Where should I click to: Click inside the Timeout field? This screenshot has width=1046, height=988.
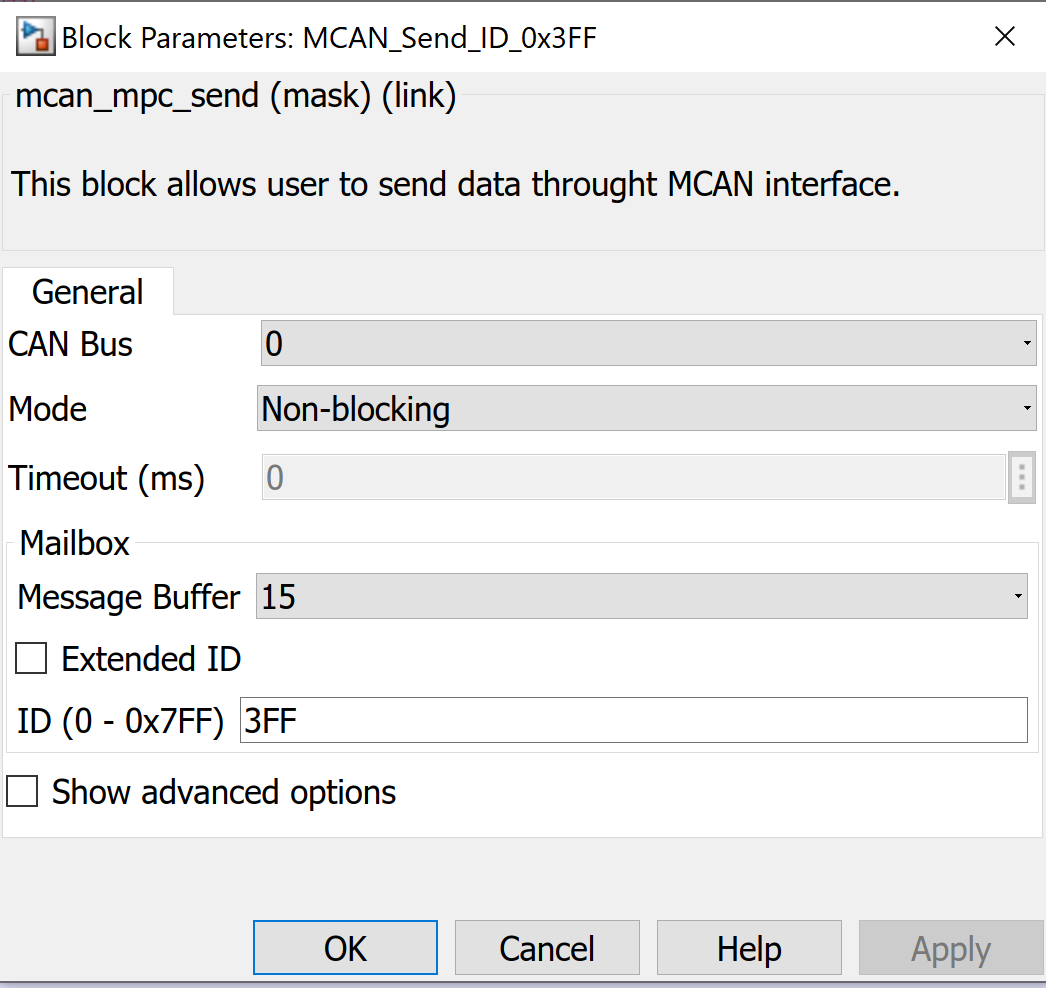[x=600, y=478]
